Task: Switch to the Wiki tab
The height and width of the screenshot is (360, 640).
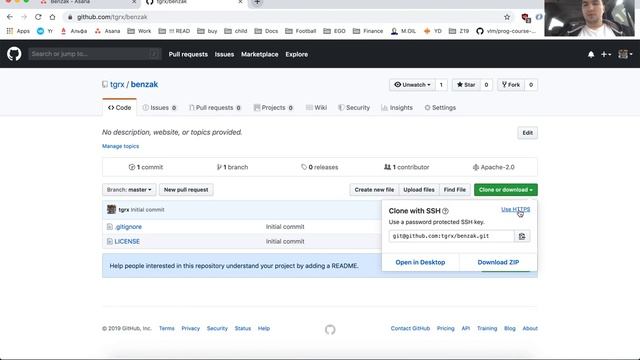Action: (x=316, y=108)
